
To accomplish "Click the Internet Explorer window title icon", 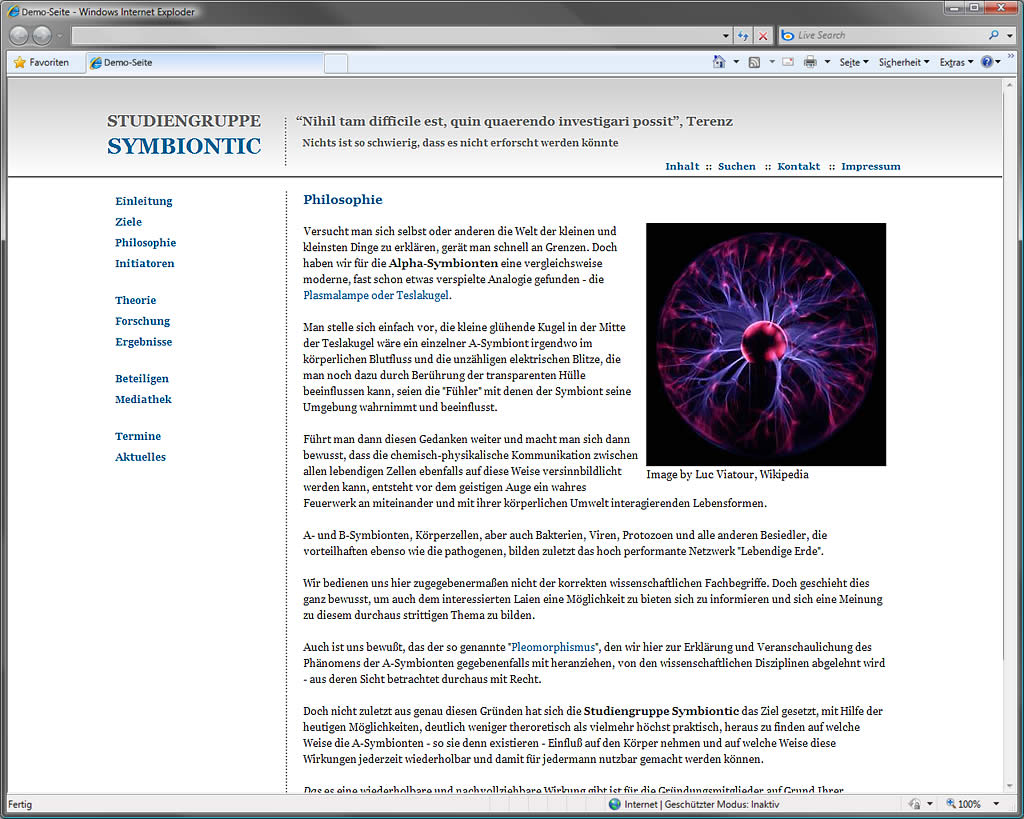I will coord(13,12).
